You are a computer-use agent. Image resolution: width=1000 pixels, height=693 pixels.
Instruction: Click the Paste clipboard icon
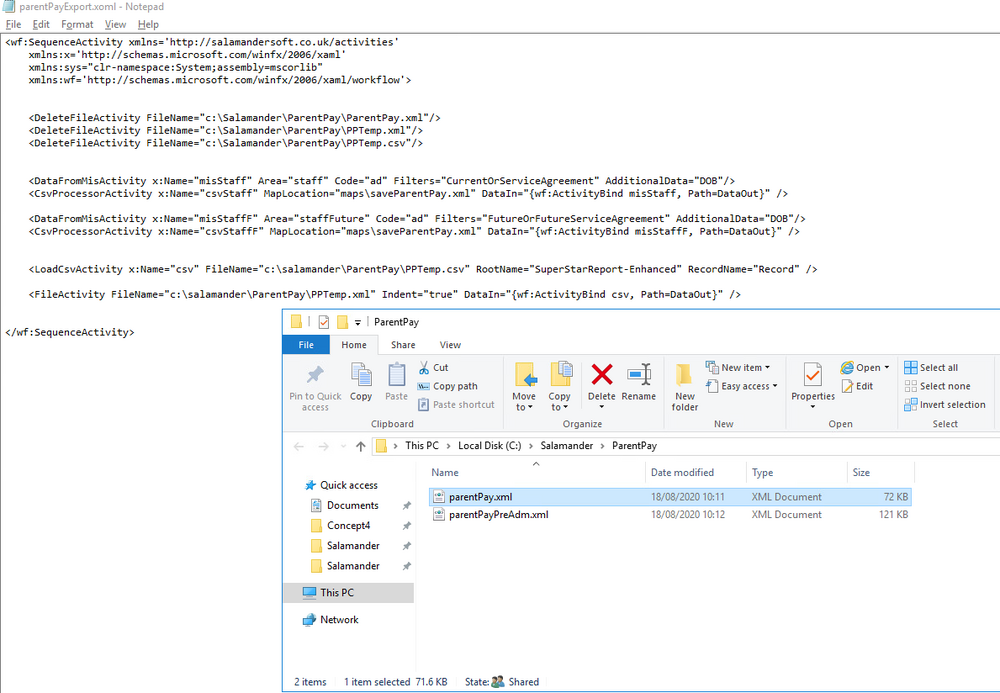click(x=396, y=375)
